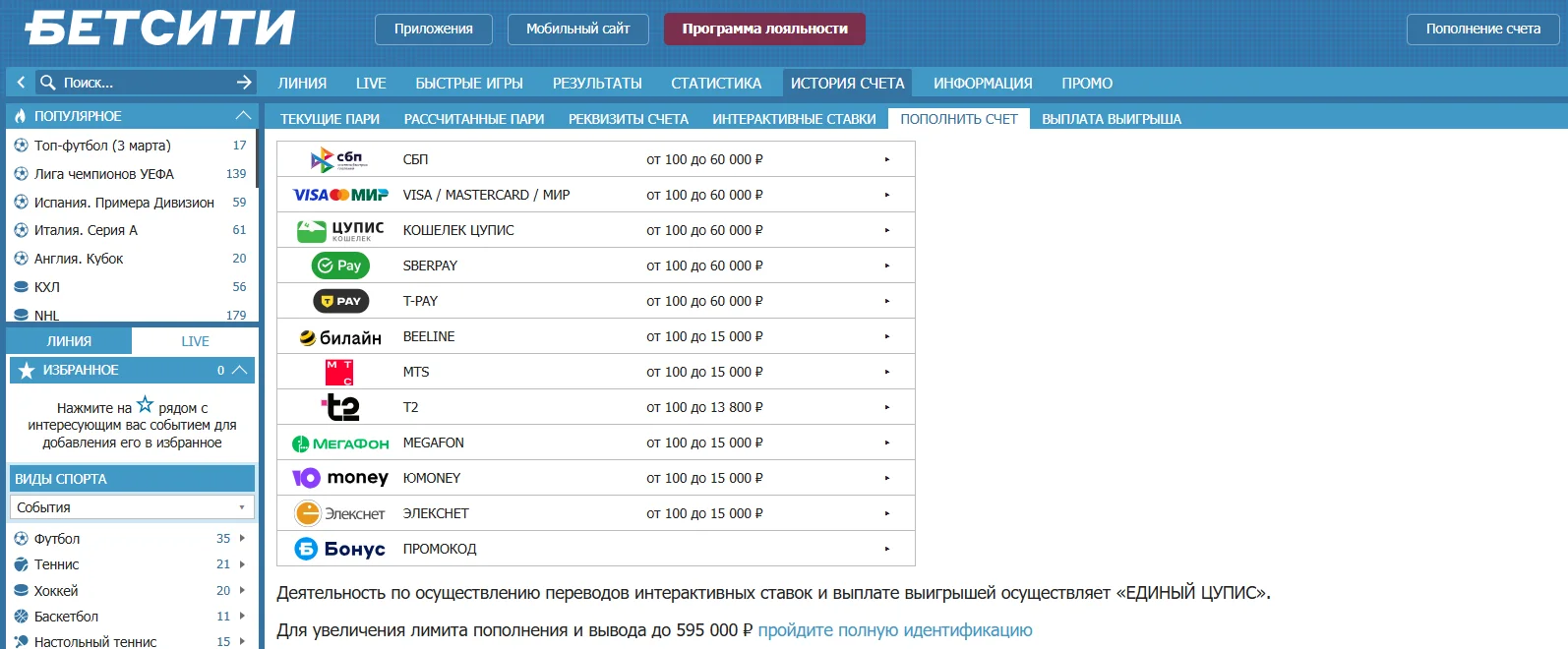Expand the Теннис sport arrow
Image resolution: width=1568 pixels, height=649 pixels.
(x=242, y=564)
